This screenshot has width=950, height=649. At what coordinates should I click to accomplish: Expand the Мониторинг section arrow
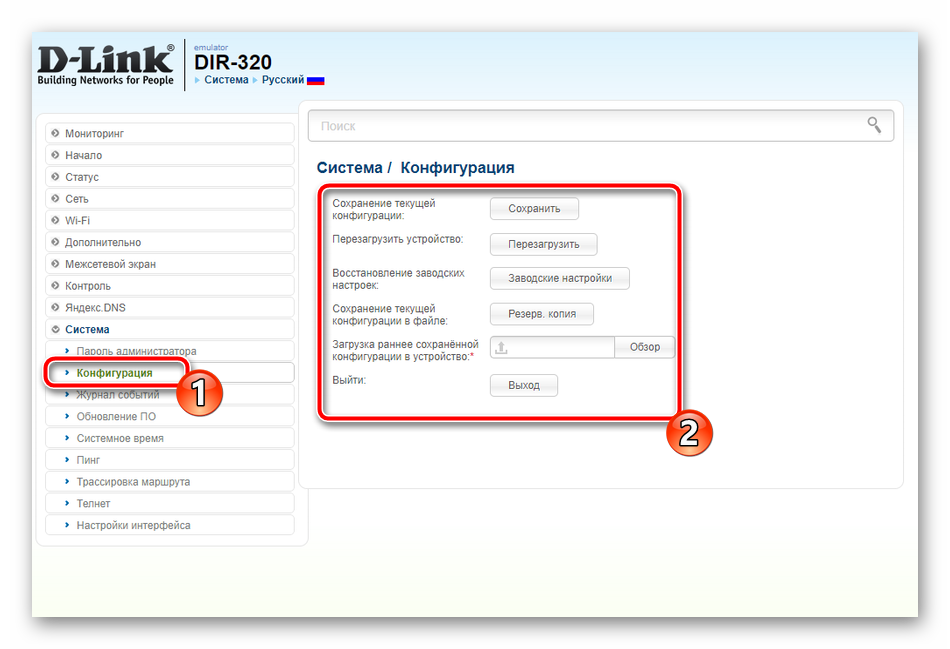tap(56, 133)
